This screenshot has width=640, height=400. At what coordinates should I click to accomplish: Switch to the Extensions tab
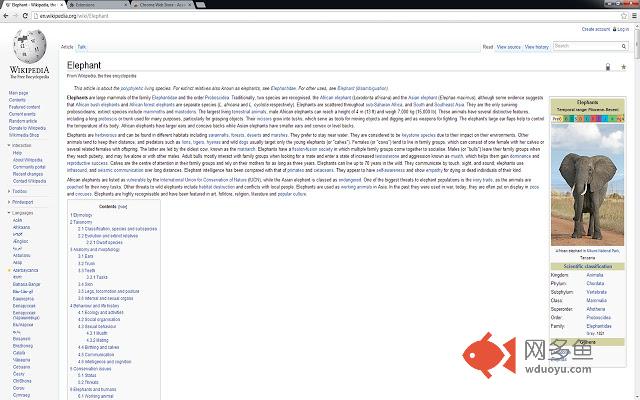pos(98,5)
